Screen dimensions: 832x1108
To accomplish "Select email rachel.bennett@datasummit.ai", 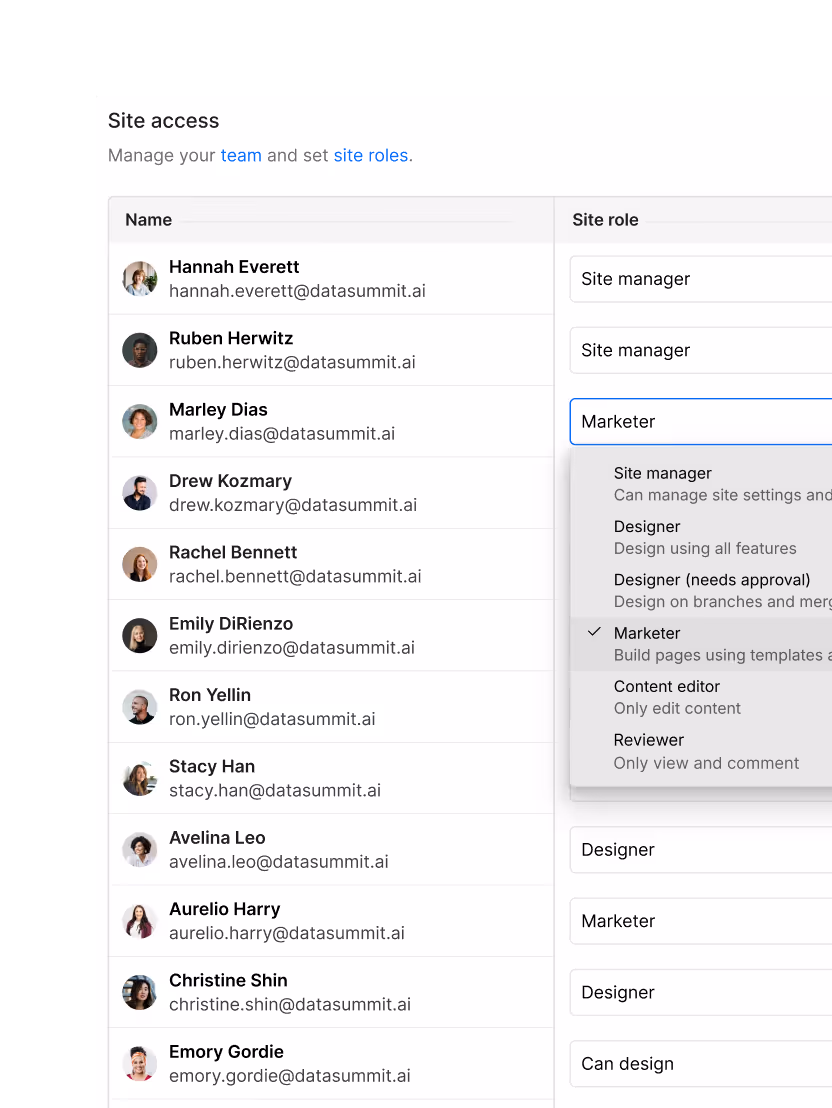I will [295, 577].
